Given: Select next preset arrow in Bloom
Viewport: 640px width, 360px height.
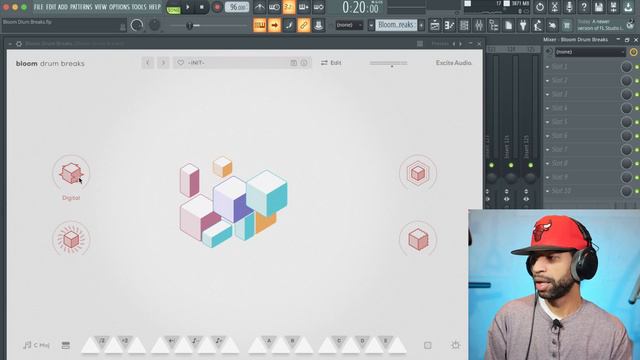Looking at the screenshot, I should [163, 63].
